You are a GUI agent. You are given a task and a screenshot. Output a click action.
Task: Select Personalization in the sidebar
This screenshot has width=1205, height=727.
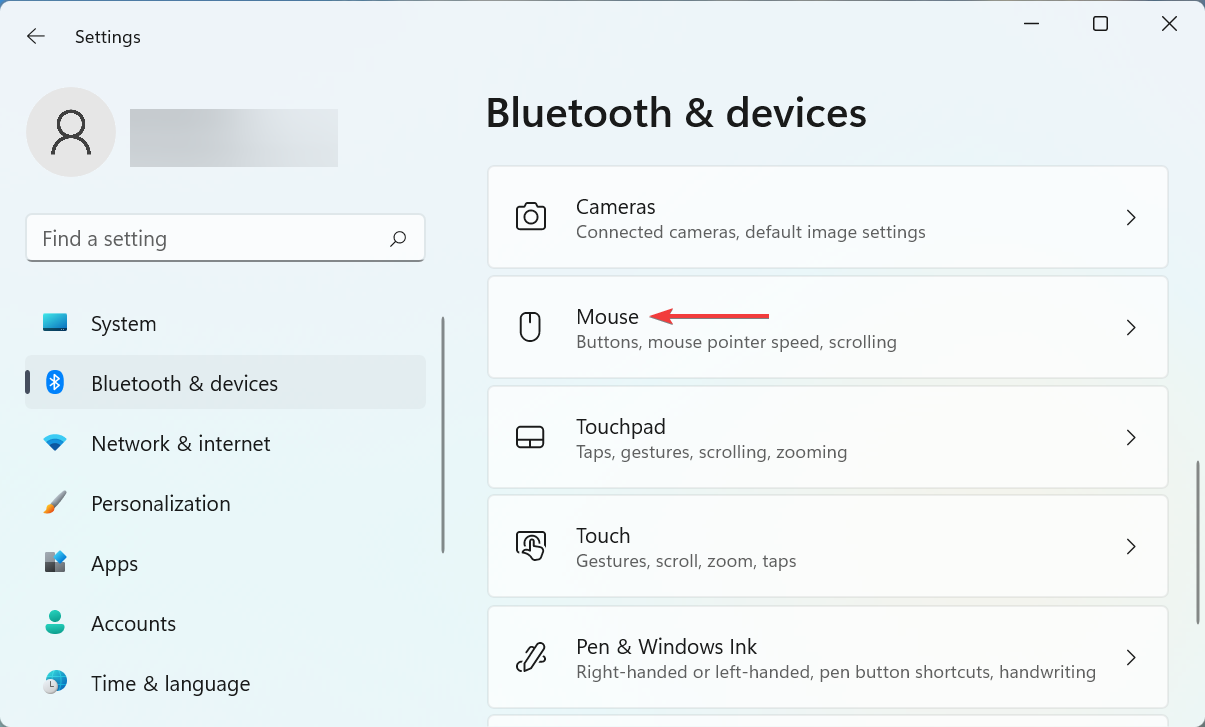coord(160,503)
